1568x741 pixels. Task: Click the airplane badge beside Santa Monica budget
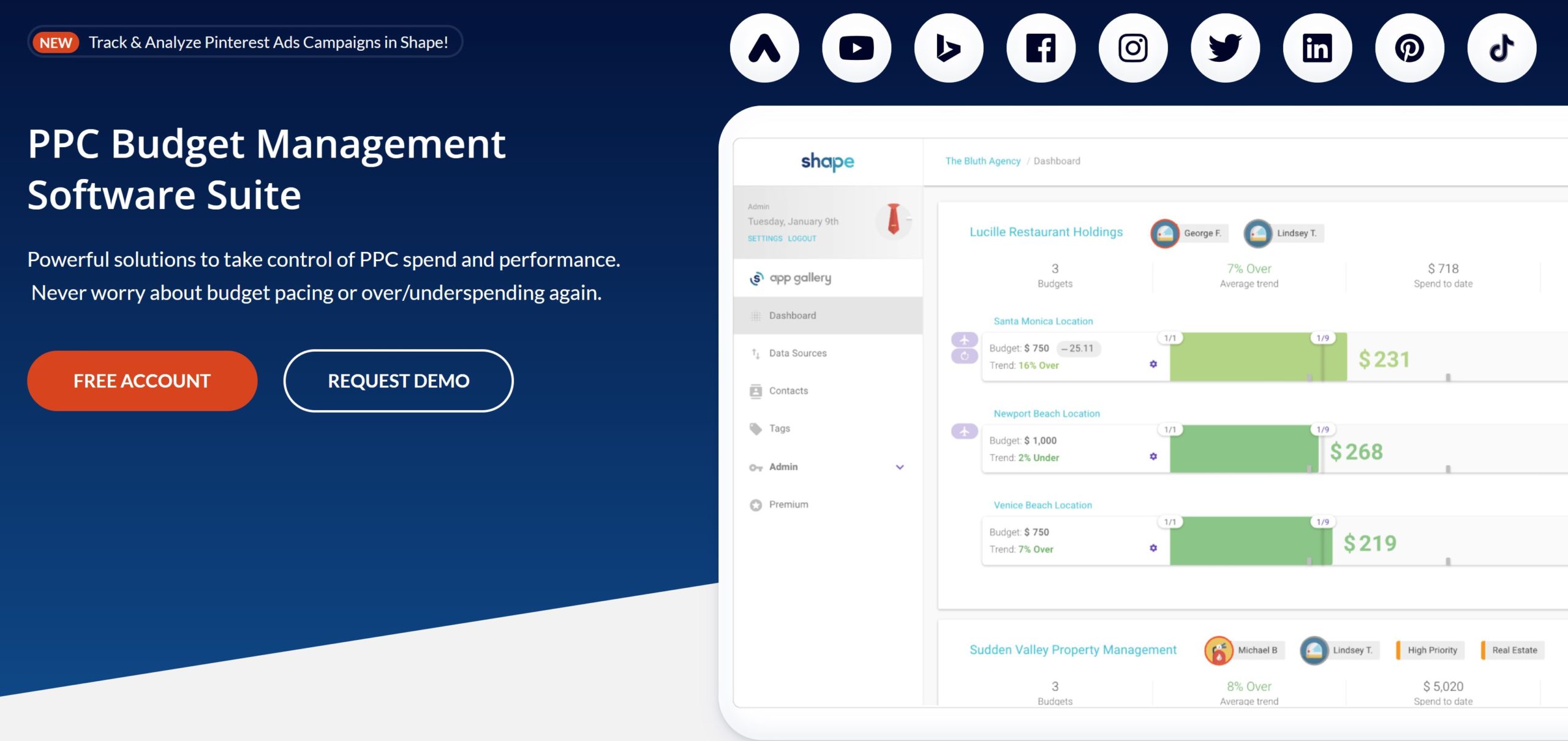[964, 340]
